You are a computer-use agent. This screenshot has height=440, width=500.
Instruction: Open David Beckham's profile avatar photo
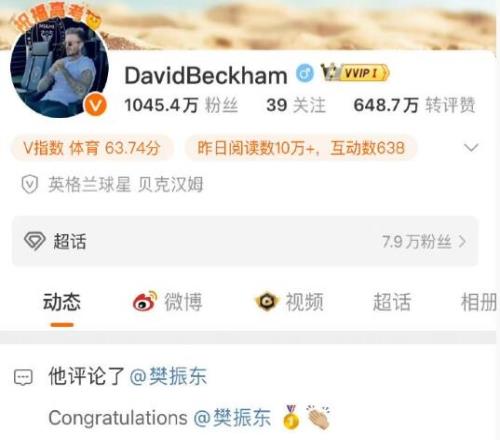click(59, 69)
